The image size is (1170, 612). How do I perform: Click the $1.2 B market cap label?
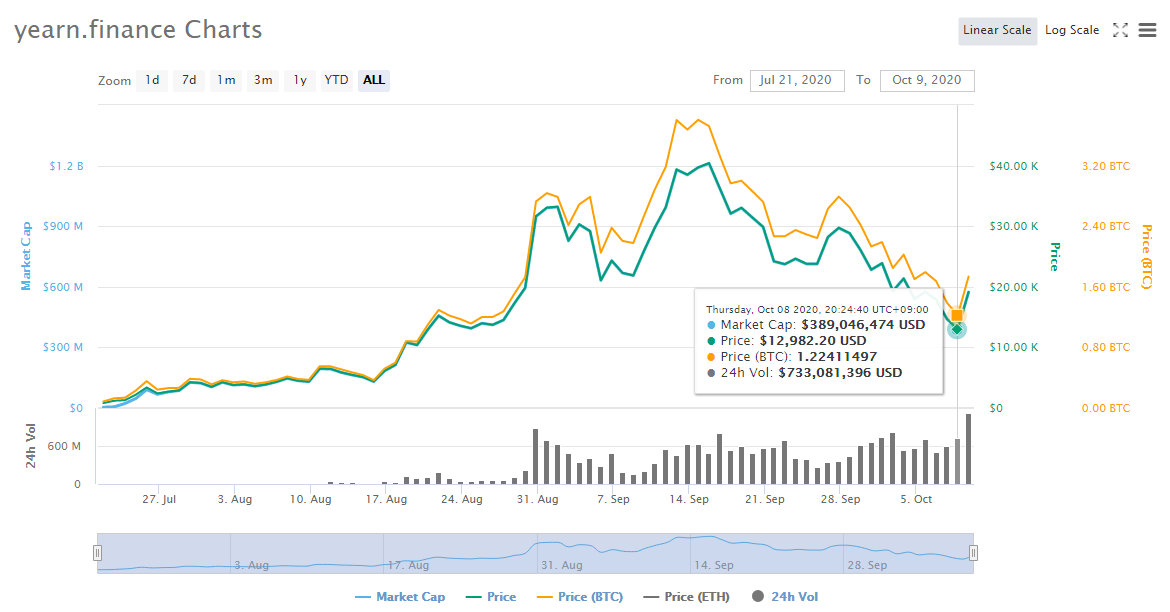point(66,166)
